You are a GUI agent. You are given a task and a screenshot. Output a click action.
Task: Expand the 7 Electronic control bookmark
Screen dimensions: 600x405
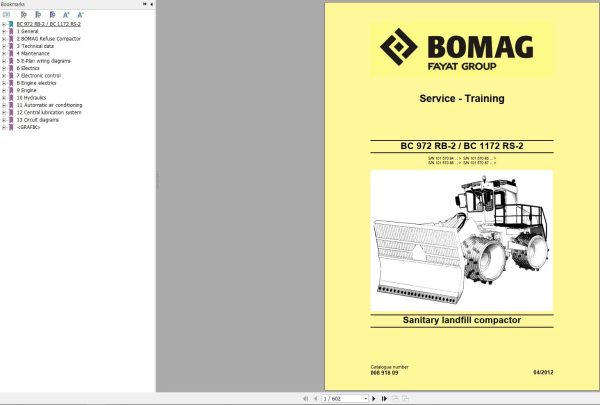(x=4, y=76)
